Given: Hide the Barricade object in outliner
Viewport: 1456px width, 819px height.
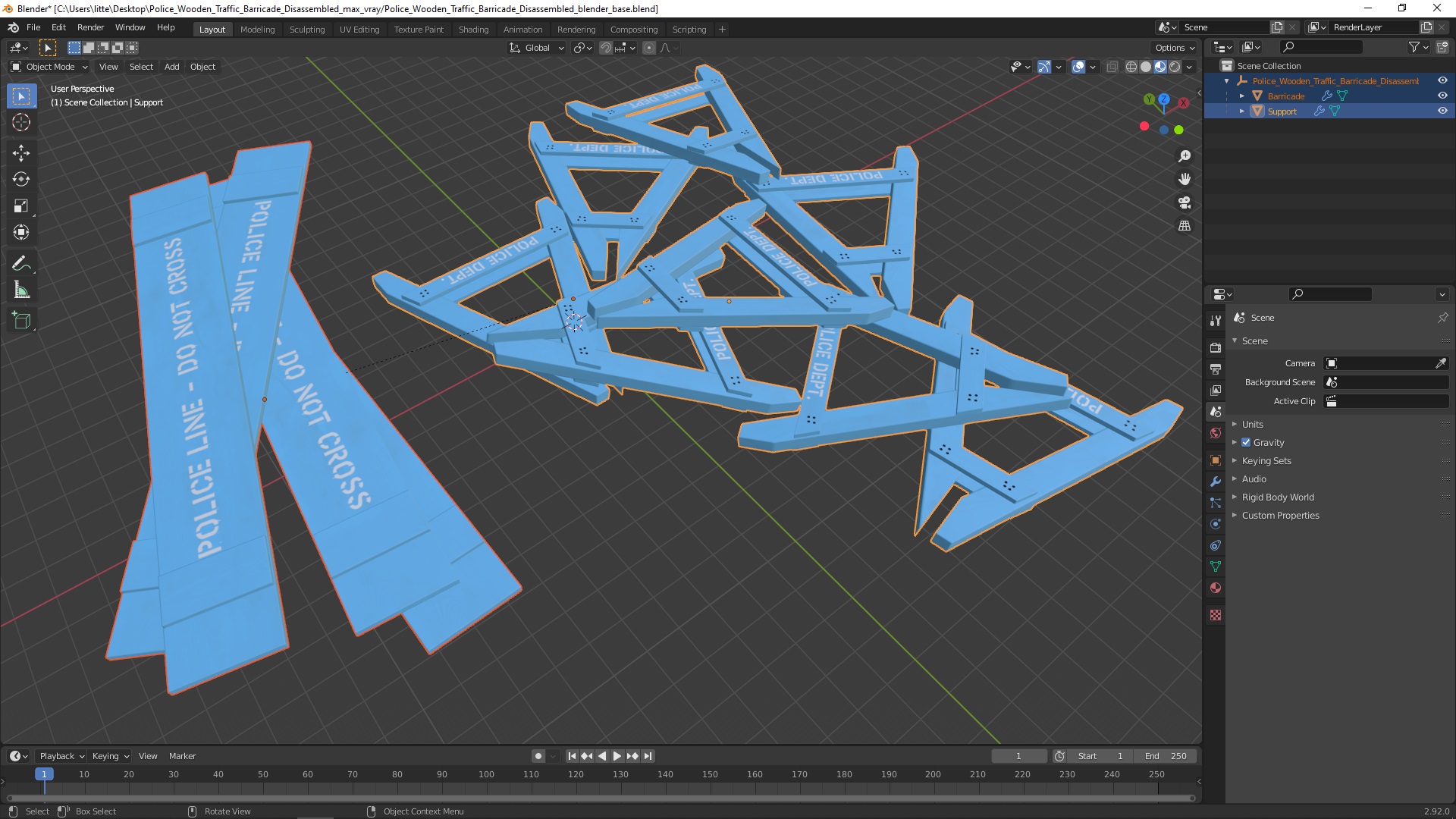Looking at the screenshot, I should (1442, 96).
